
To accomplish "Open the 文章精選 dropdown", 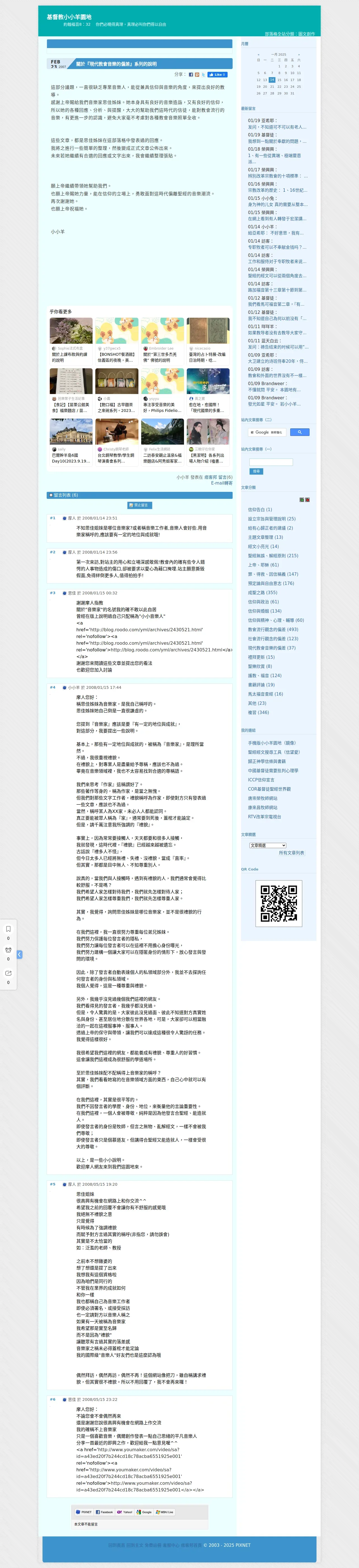I will point(268,845).
